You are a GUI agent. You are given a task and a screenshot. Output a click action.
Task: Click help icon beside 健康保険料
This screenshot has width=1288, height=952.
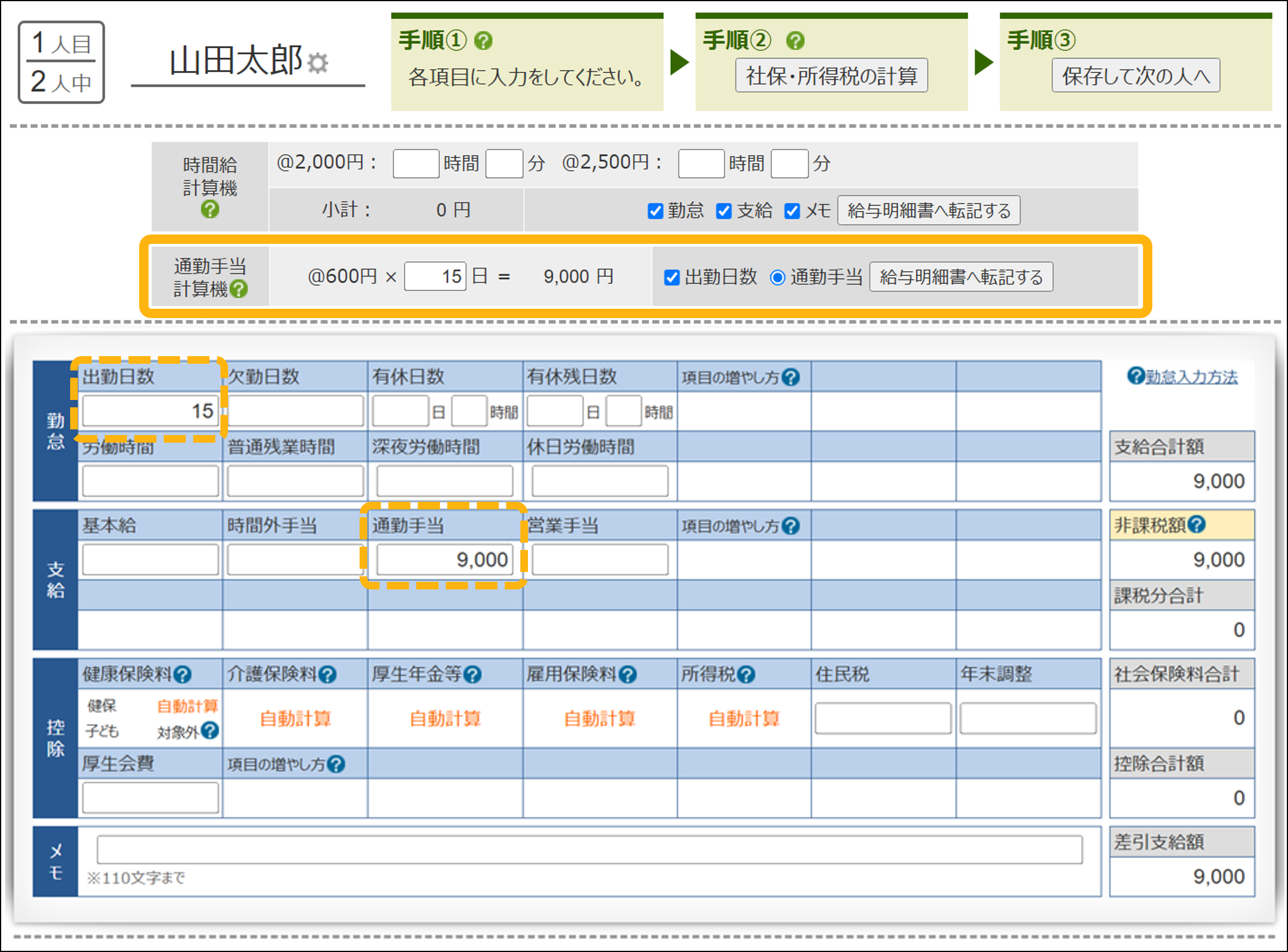(183, 675)
